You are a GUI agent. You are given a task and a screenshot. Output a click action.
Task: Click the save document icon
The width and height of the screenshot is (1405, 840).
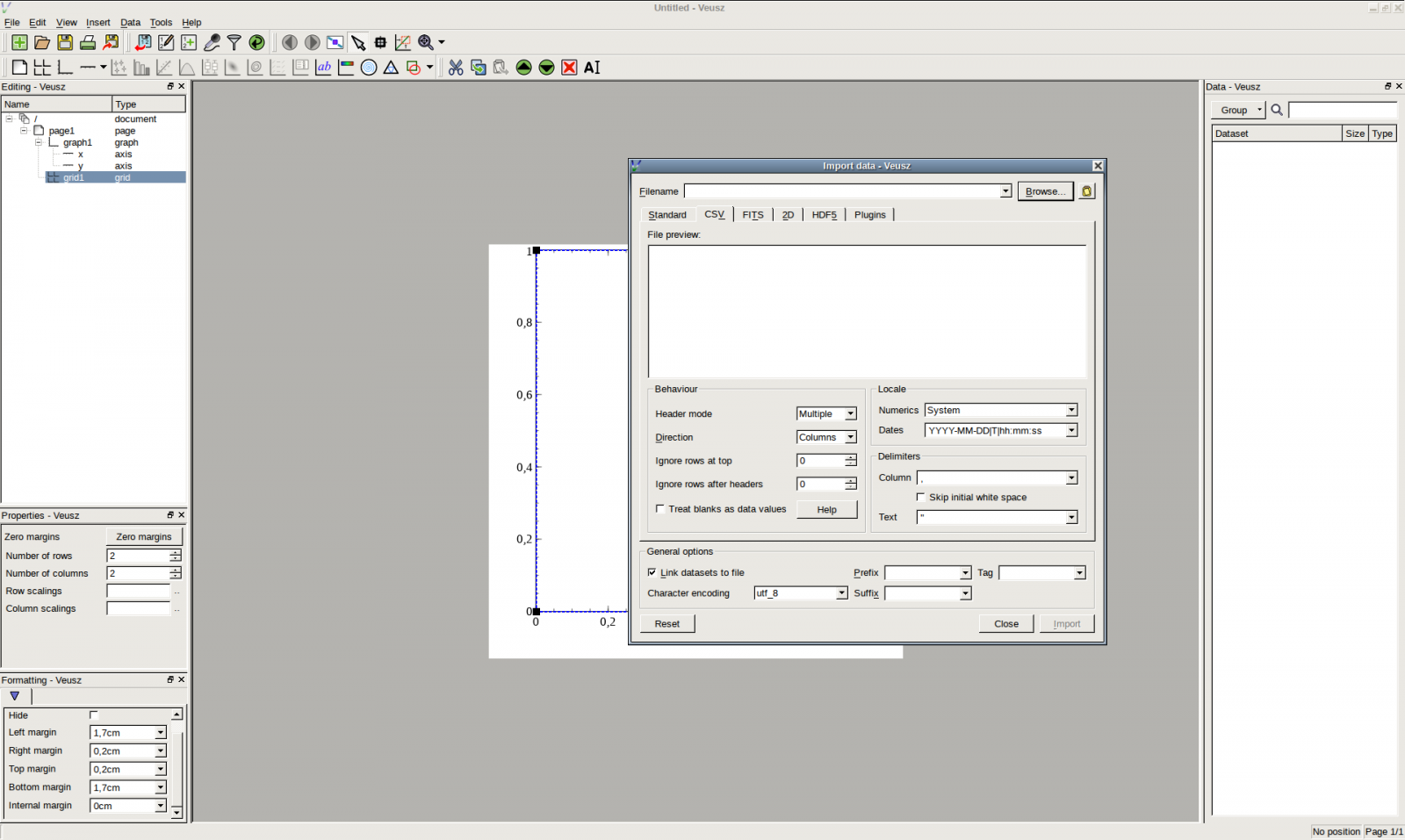65,42
